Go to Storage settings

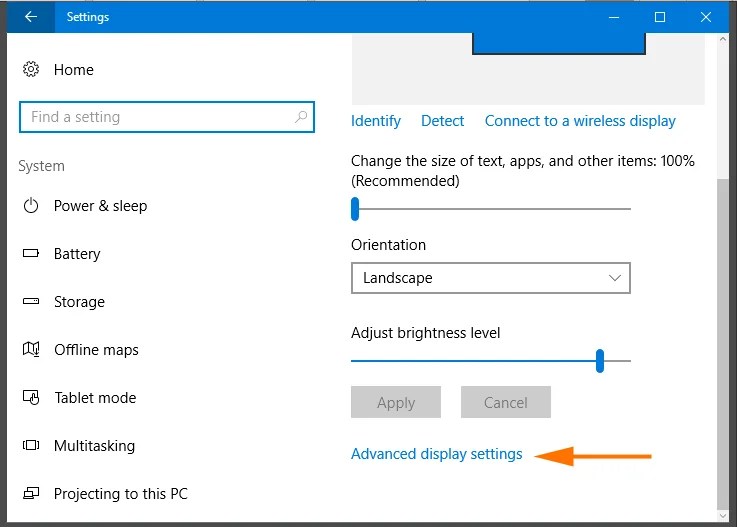point(79,302)
